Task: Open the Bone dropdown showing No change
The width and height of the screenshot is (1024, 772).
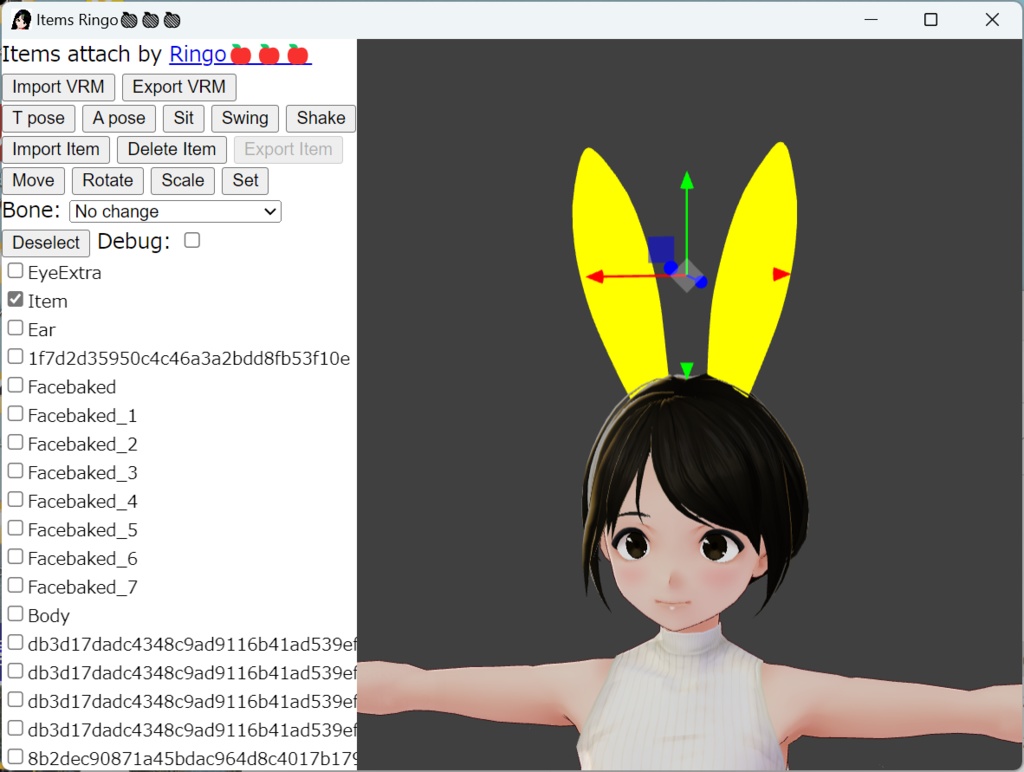Action: 174,211
